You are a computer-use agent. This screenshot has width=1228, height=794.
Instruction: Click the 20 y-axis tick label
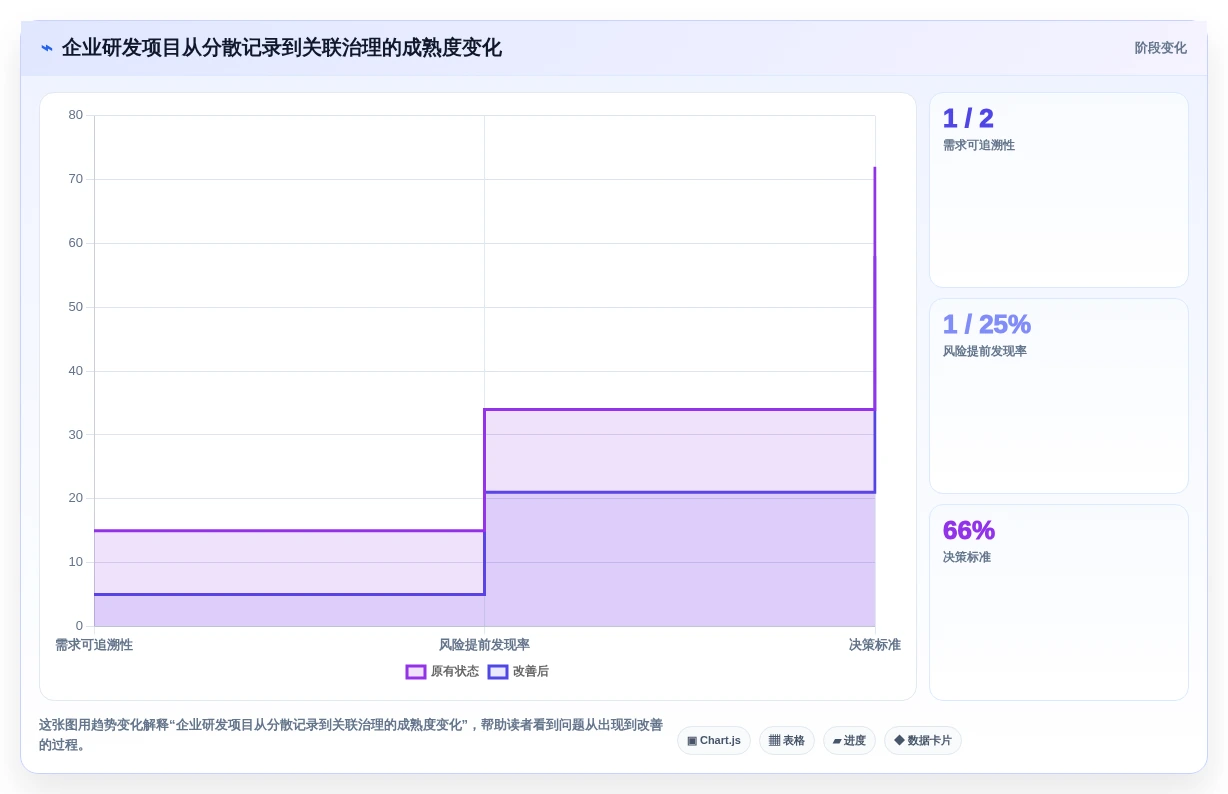(x=76, y=498)
